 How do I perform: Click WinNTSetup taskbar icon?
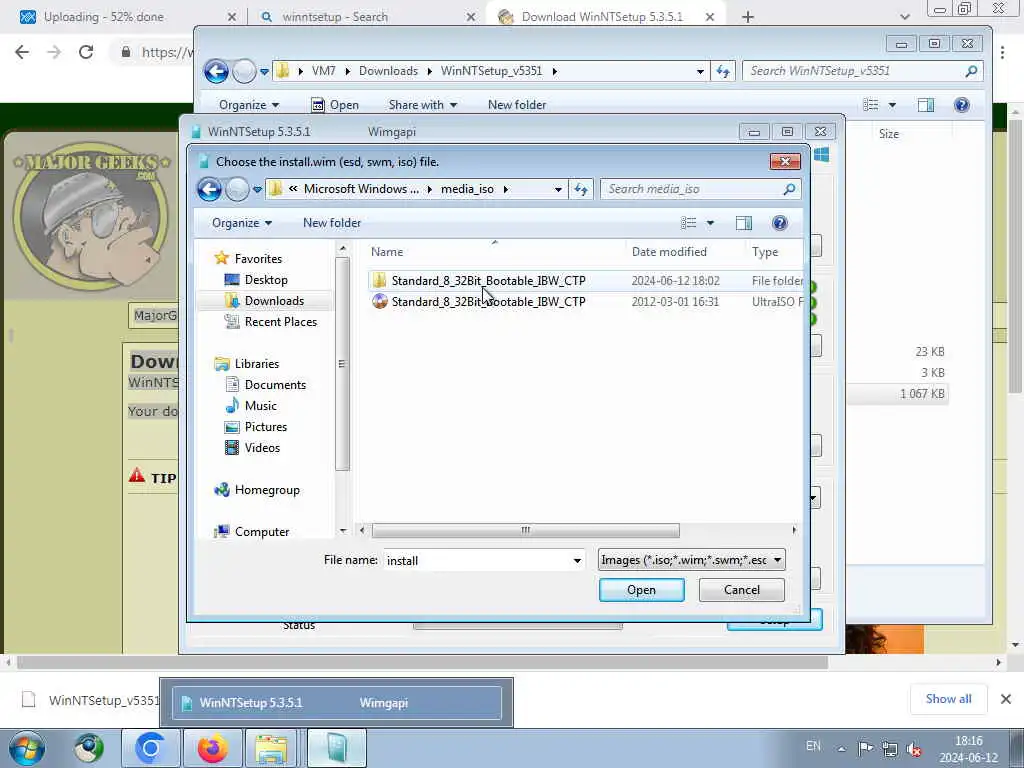336,748
